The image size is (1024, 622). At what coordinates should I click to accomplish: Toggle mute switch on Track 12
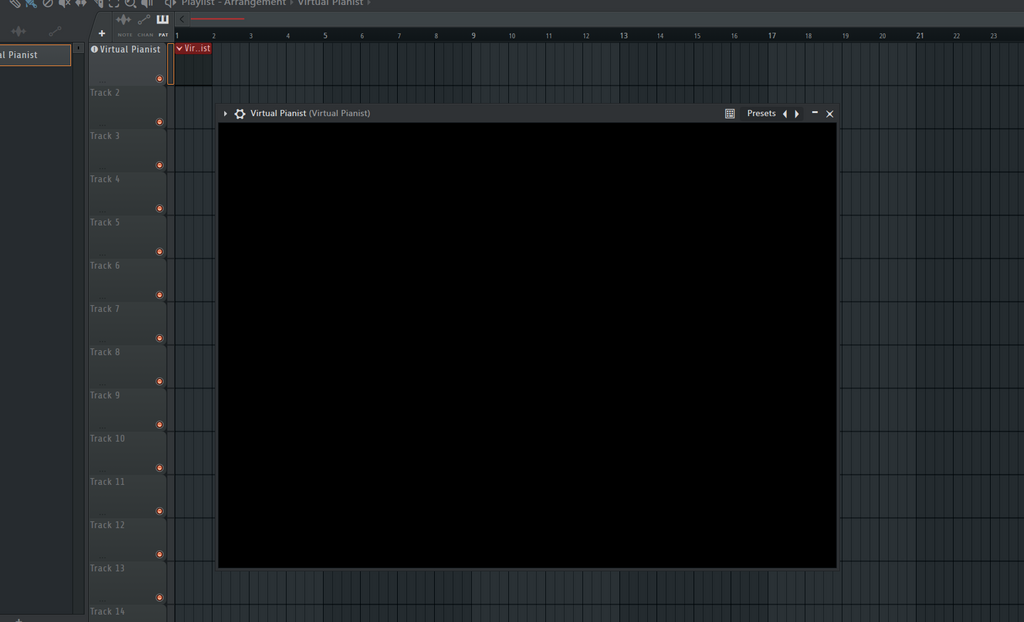(159, 554)
